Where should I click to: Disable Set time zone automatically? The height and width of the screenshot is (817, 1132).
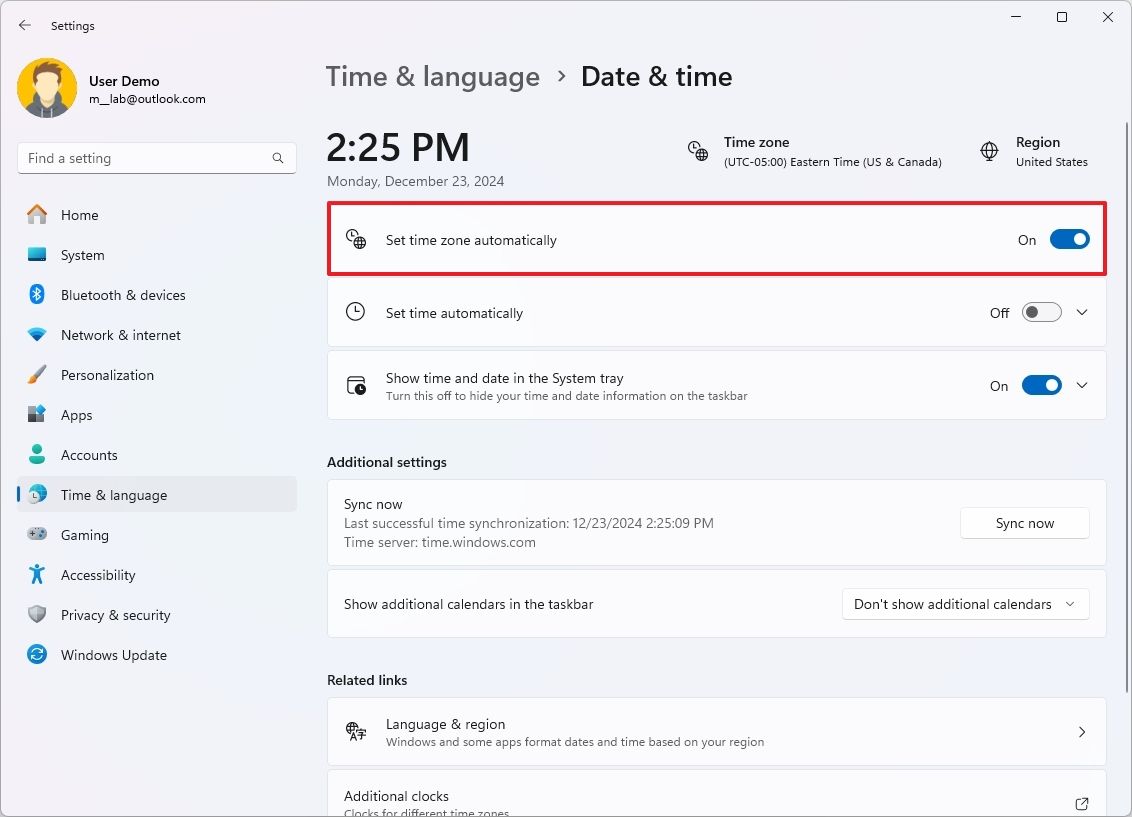pyautogui.click(x=1069, y=239)
